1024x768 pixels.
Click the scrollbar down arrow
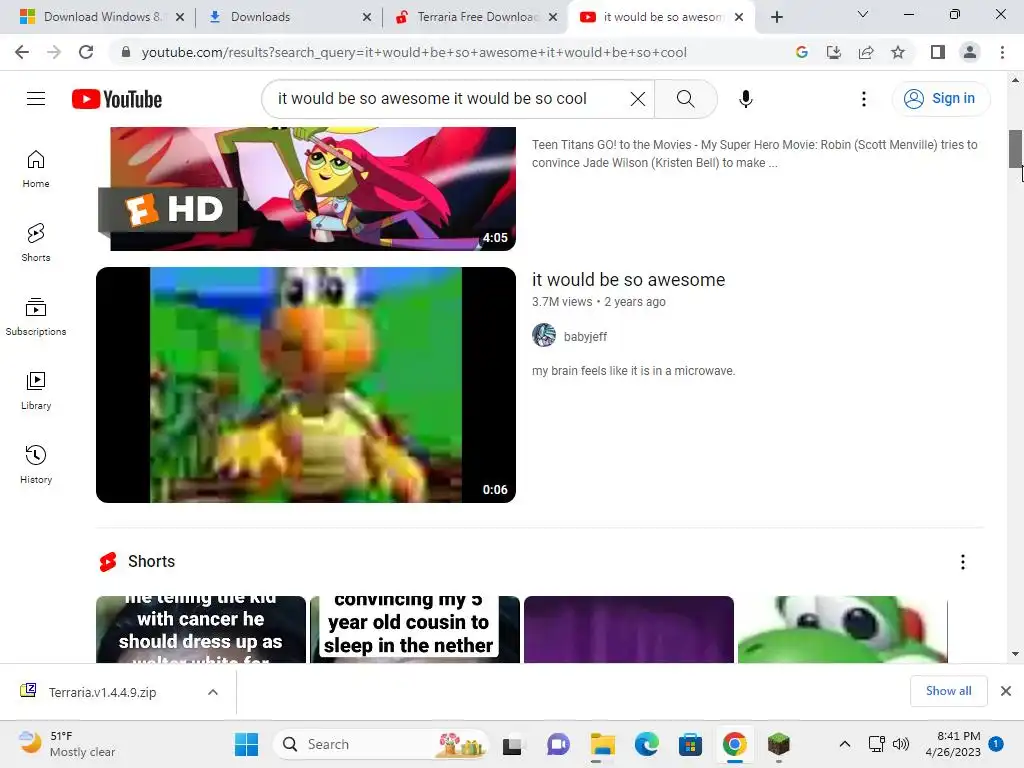[x=1015, y=654]
